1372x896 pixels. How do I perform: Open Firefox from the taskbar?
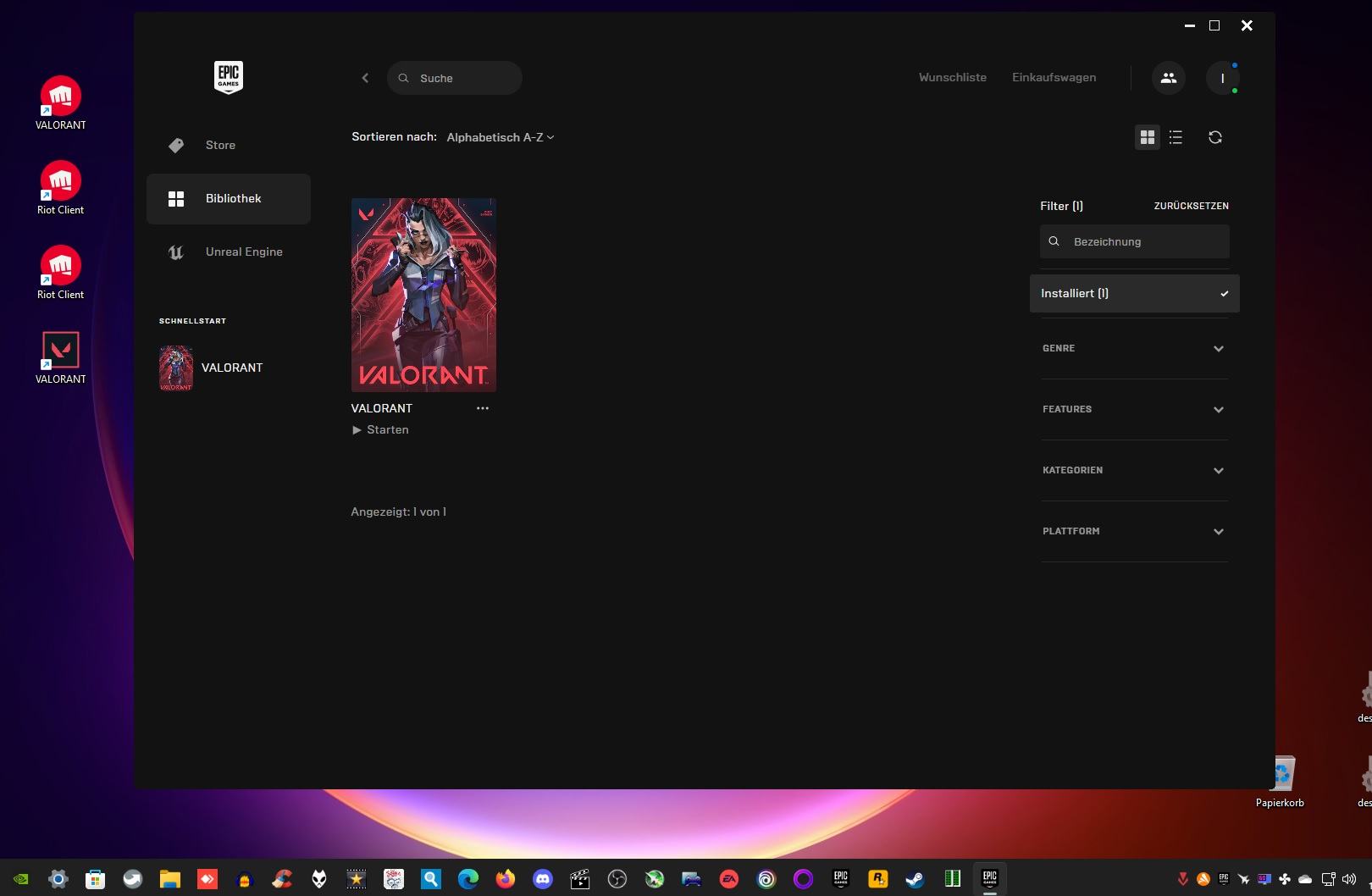tap(506, 879)
